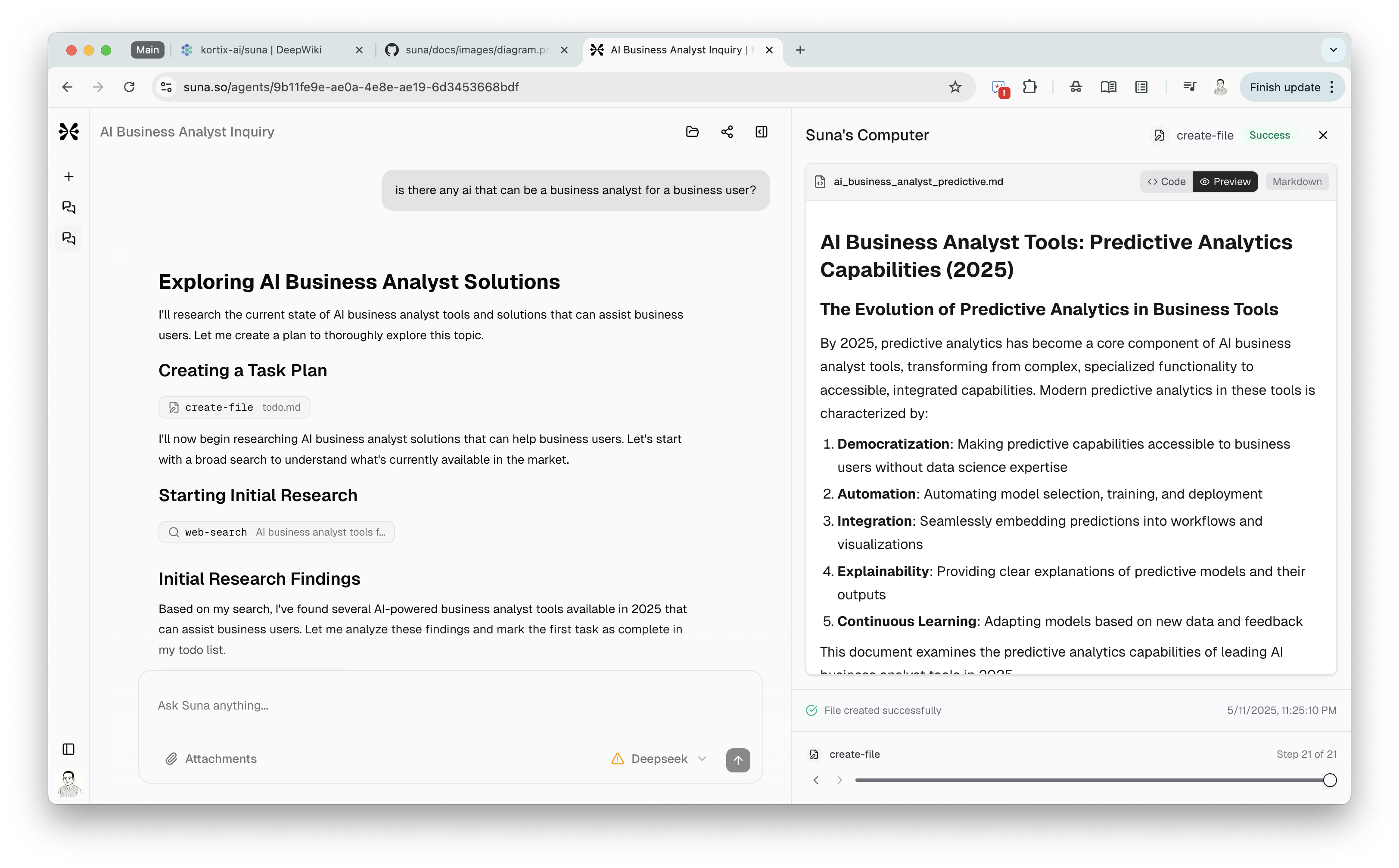This screenshot has width=1399, height=868.
Task: Close the DeepWiki tab
Action: click(x=360, y=50)
